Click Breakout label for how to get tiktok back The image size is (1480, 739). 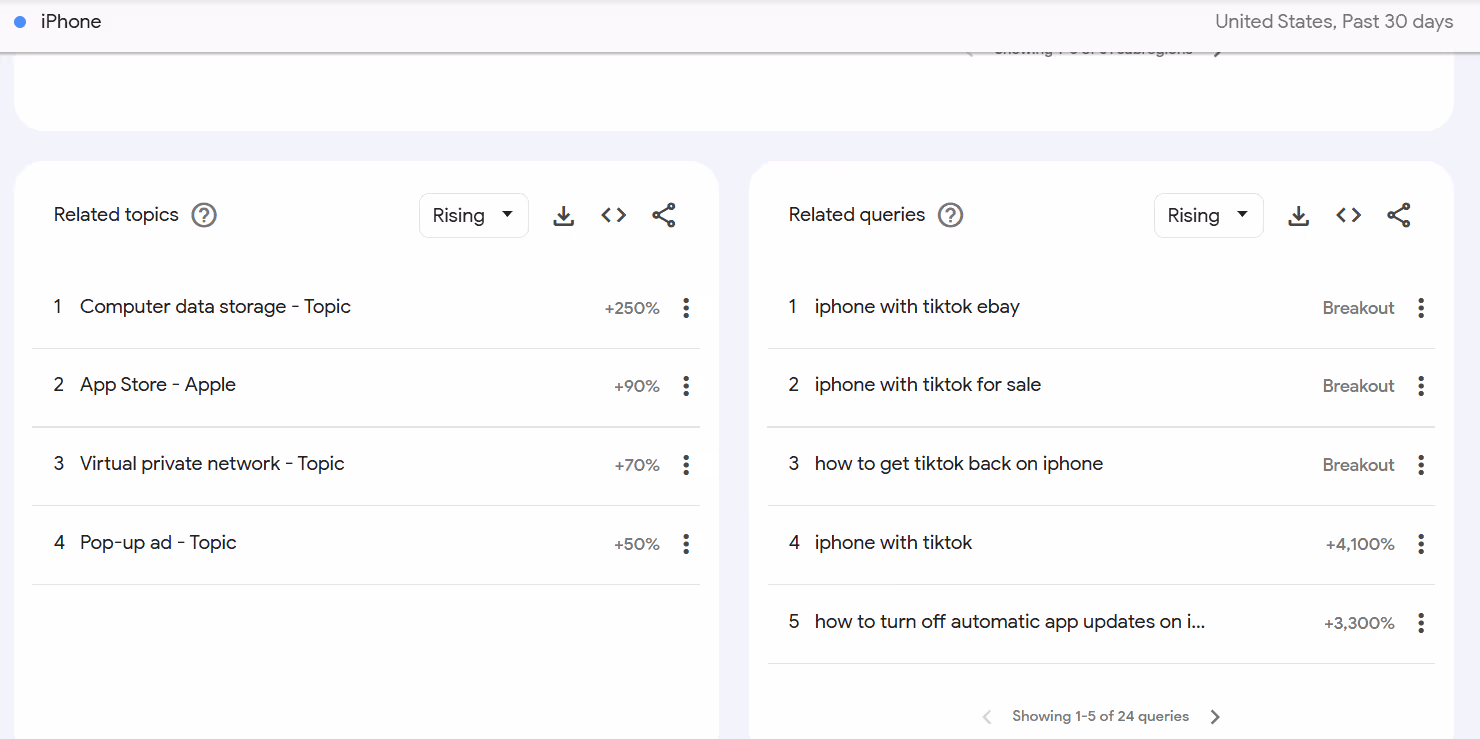(1358, 466)
